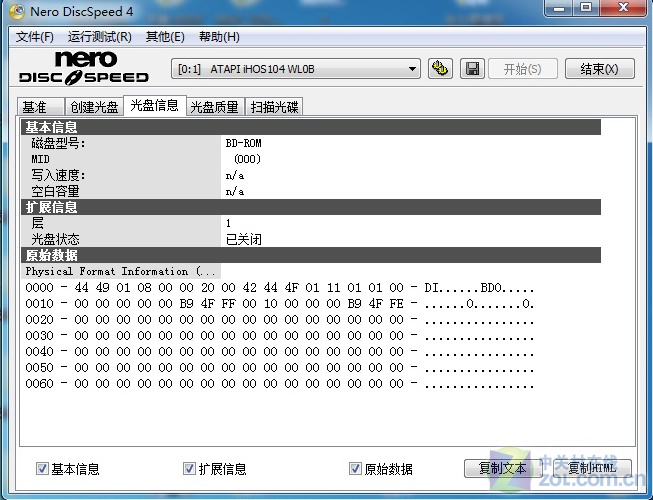Click the 空白容量 label
653x500 pixels.
(x=55, y=191)
